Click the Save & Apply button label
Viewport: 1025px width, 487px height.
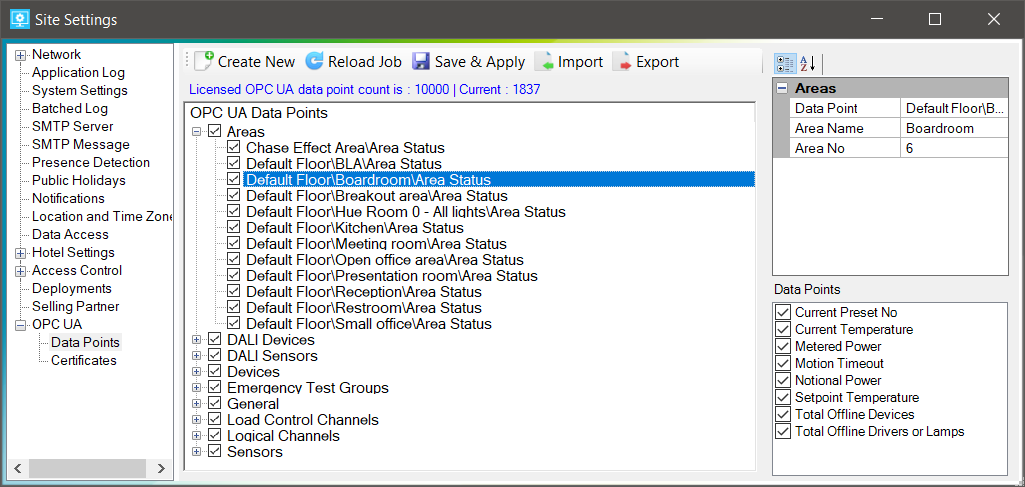[480, 62]
